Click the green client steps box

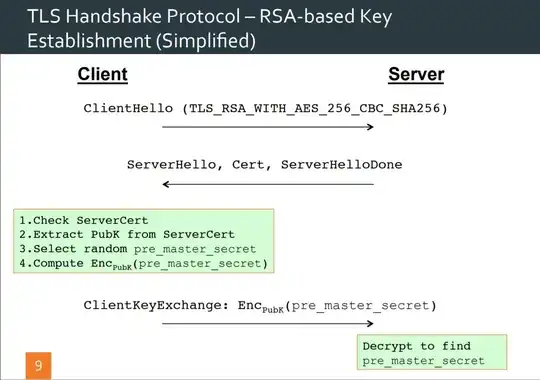tap(144, 241)
